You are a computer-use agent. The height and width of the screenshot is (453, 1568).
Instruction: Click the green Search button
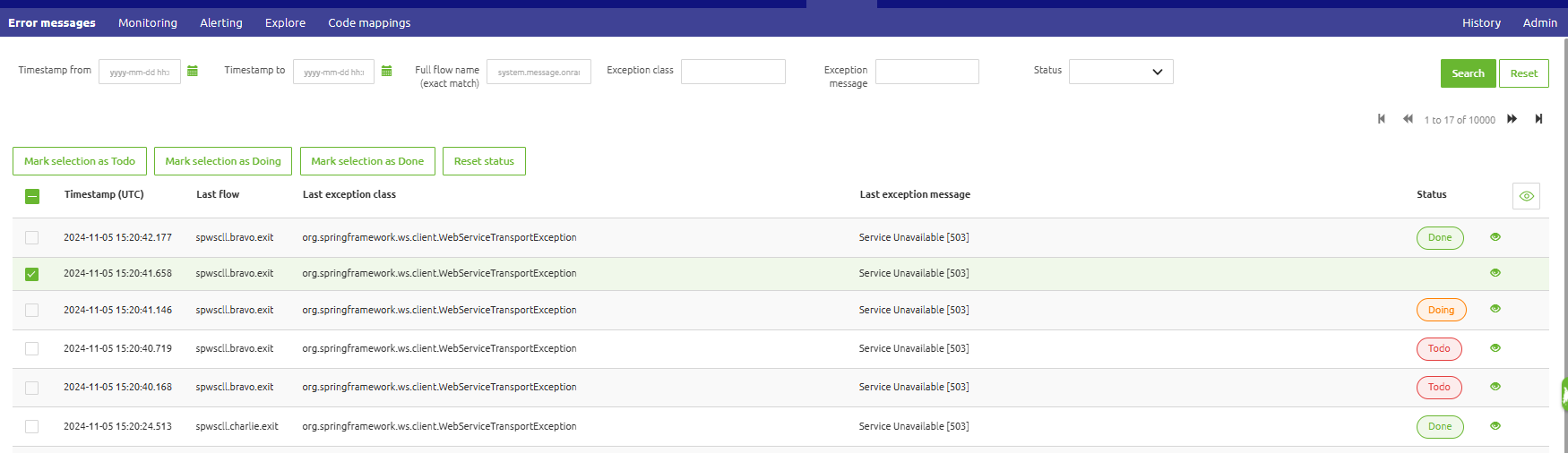point(1468,73)
